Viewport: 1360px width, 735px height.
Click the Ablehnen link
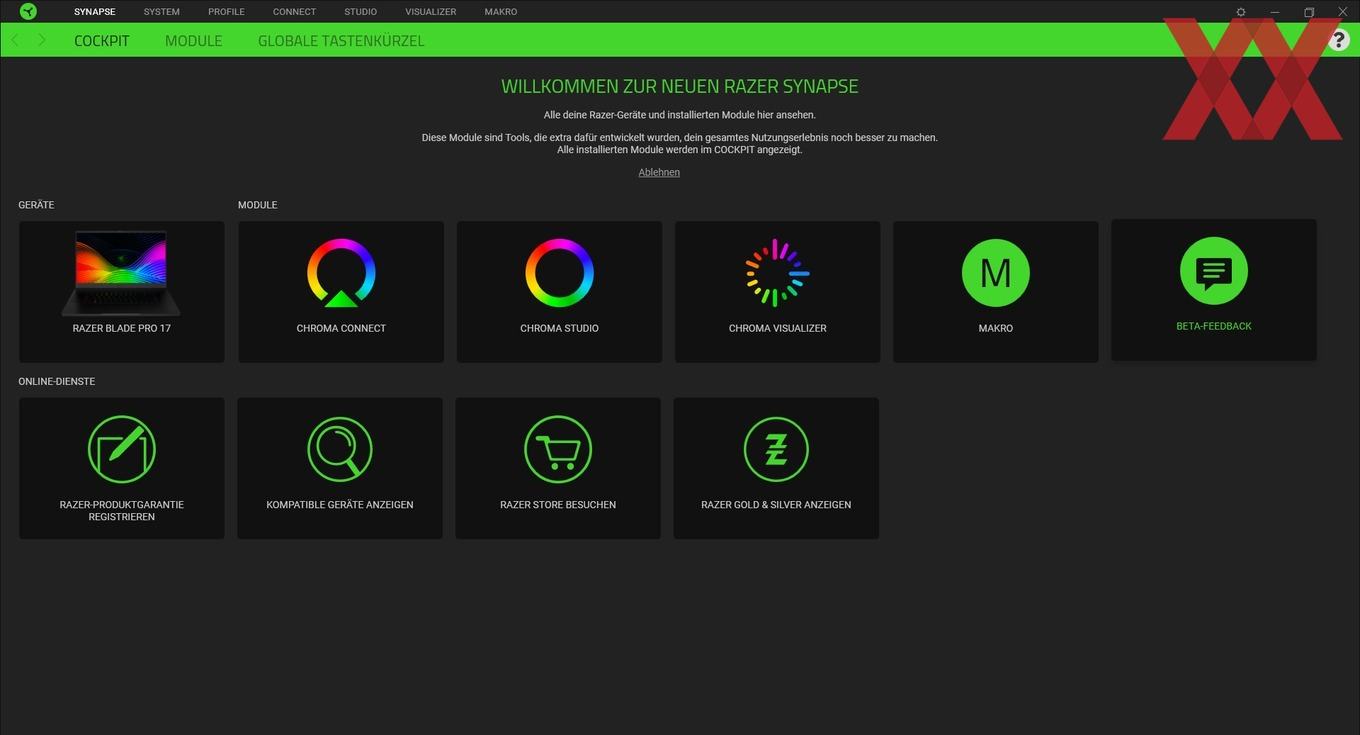coord(659,172)
